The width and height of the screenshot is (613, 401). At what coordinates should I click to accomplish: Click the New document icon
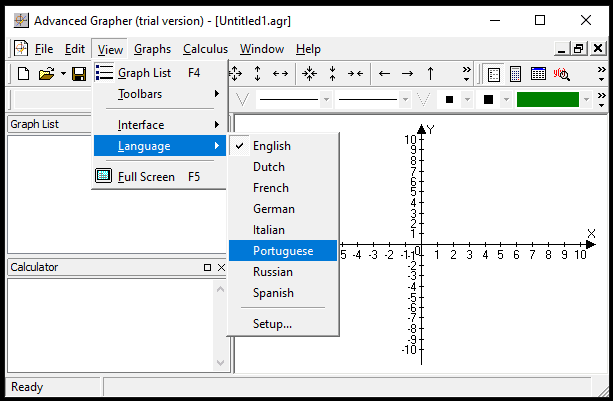24,73
